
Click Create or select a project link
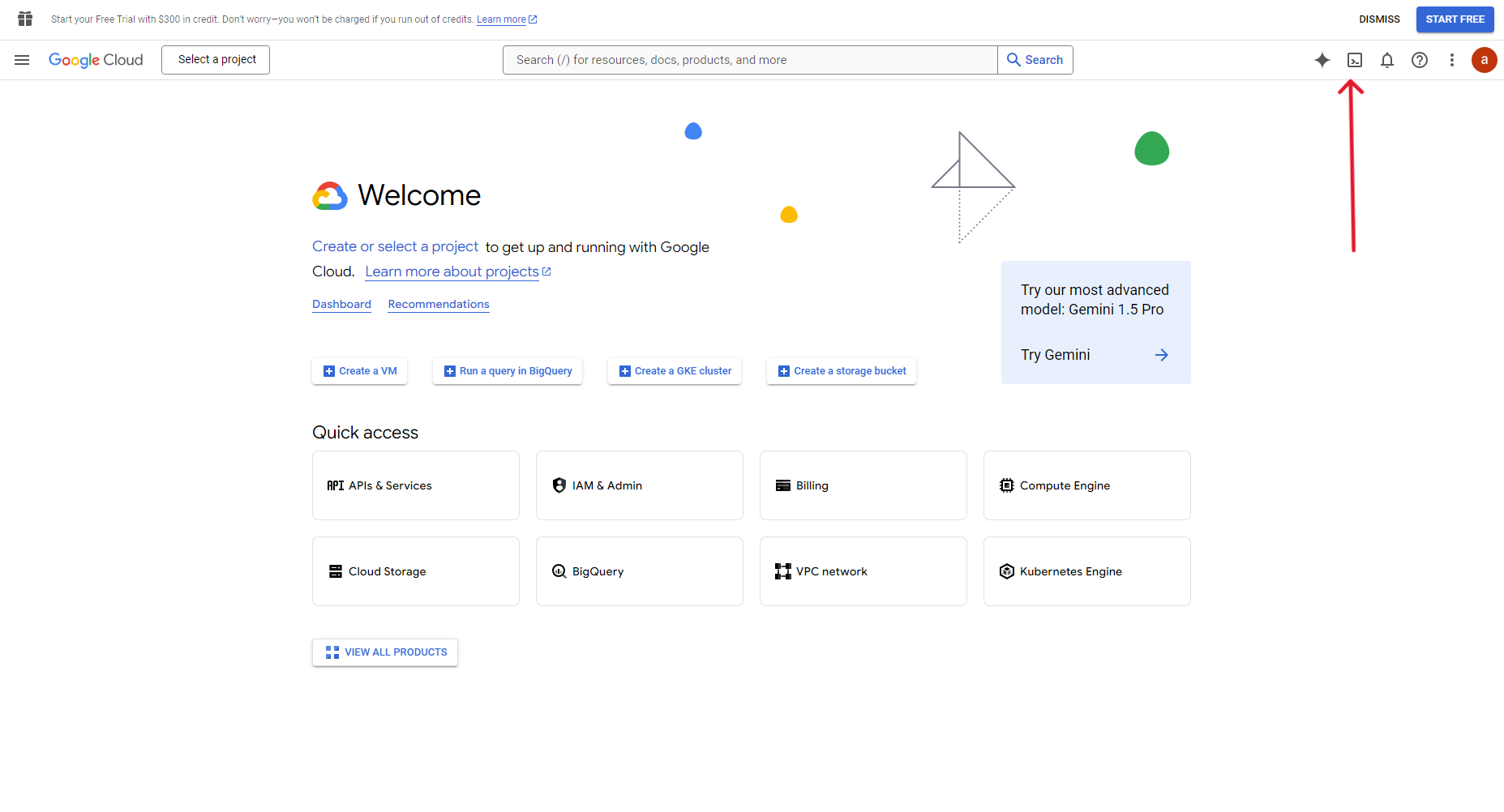tap(396, 246)
